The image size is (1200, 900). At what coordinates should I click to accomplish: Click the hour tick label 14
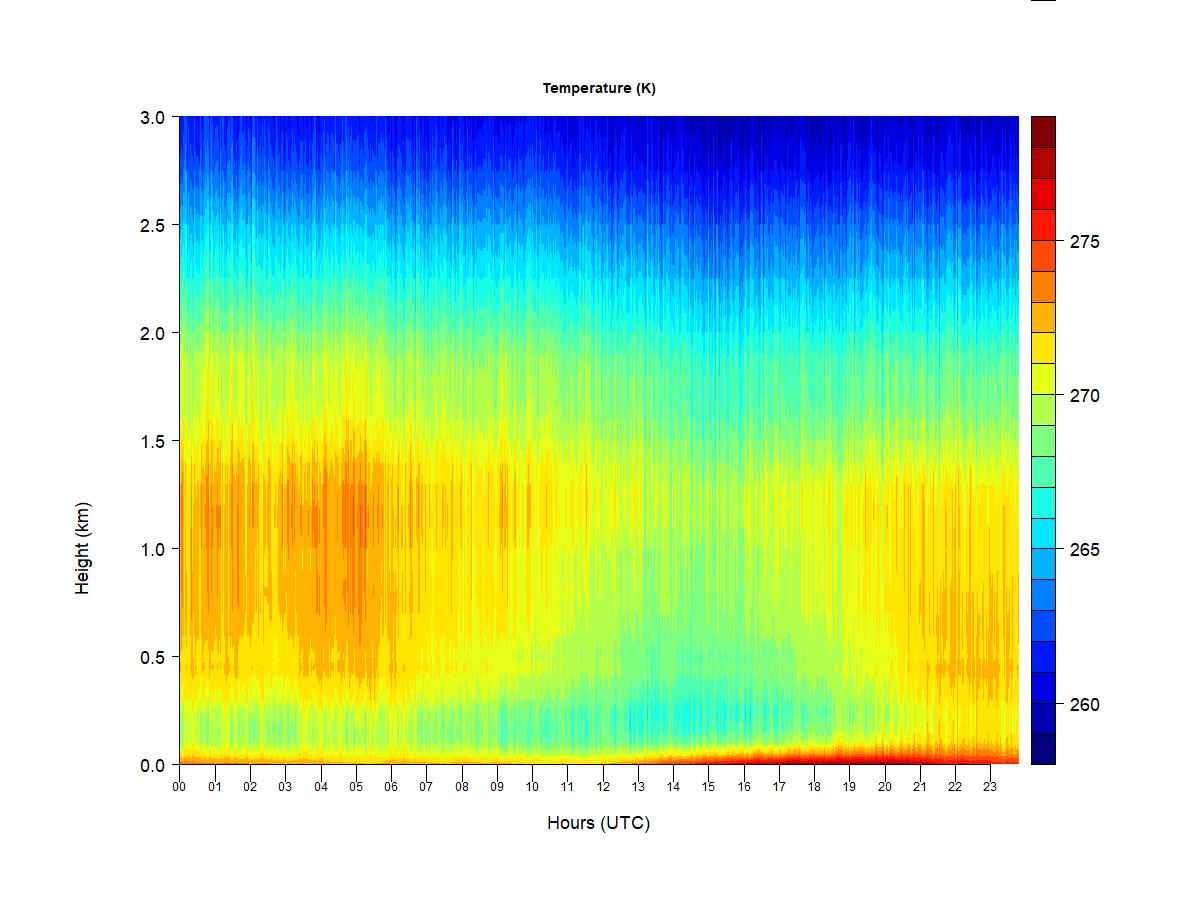(673, 786)
